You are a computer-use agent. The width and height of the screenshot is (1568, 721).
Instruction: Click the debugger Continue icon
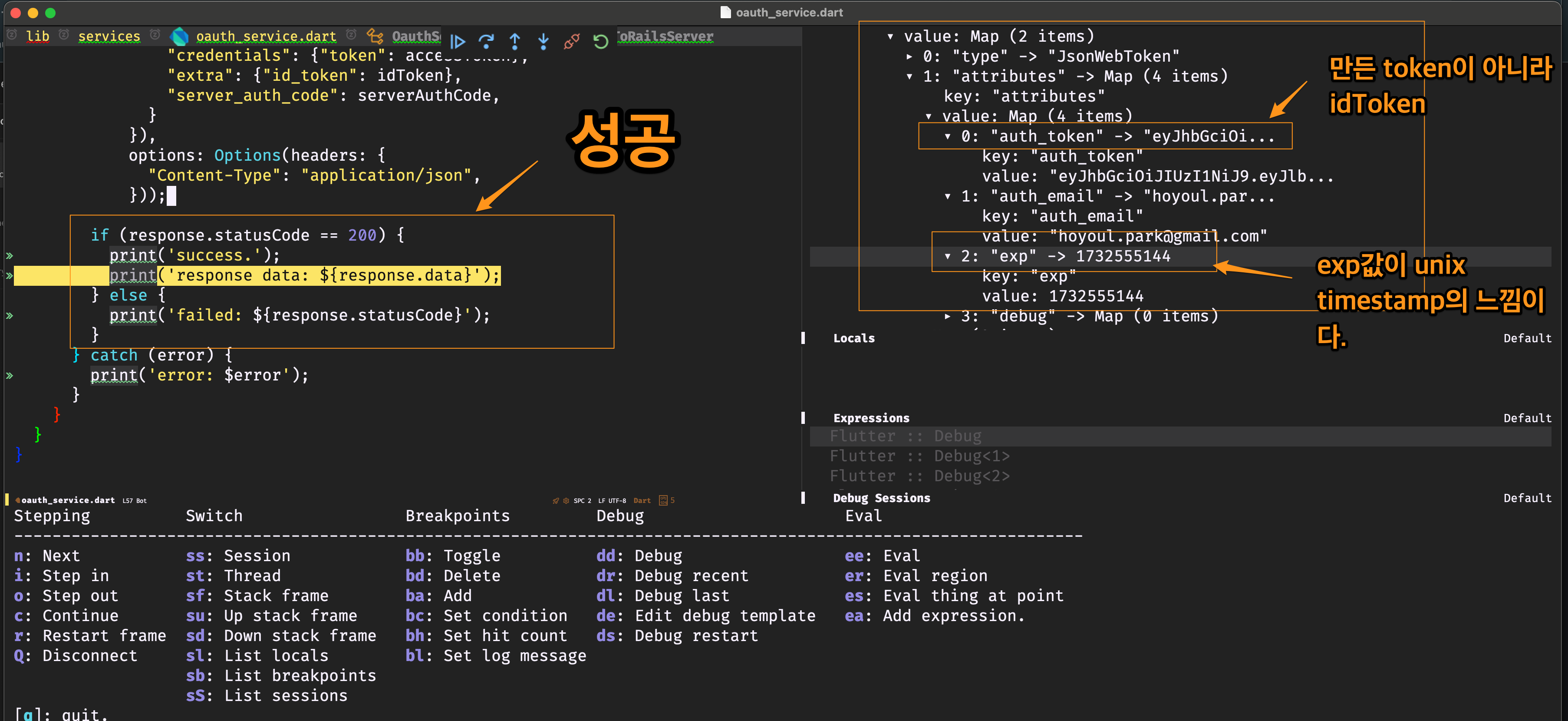(457, 41)
